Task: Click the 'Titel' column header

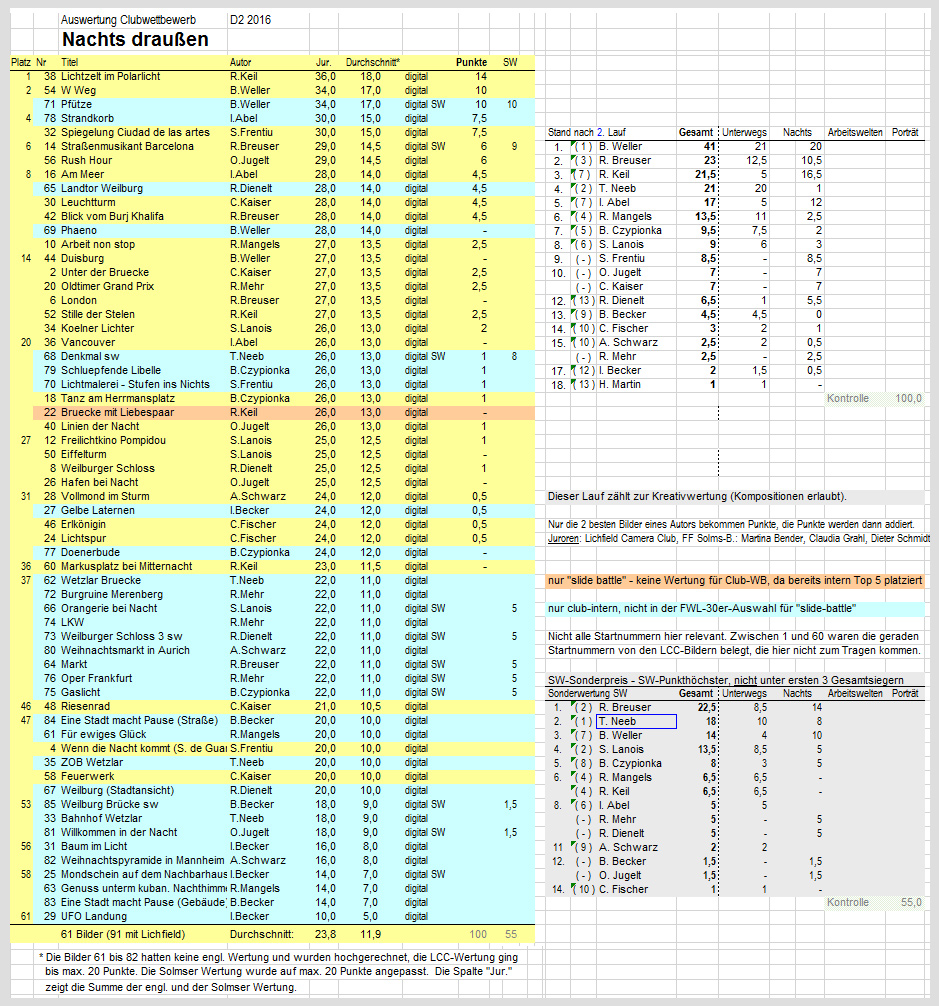Action: point(69,62)
